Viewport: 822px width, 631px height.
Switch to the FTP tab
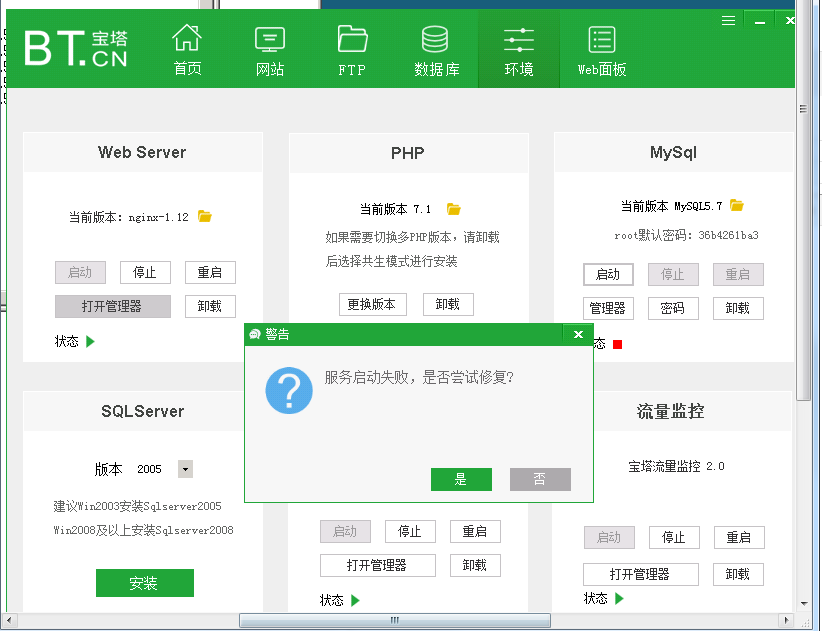point(352,50)
